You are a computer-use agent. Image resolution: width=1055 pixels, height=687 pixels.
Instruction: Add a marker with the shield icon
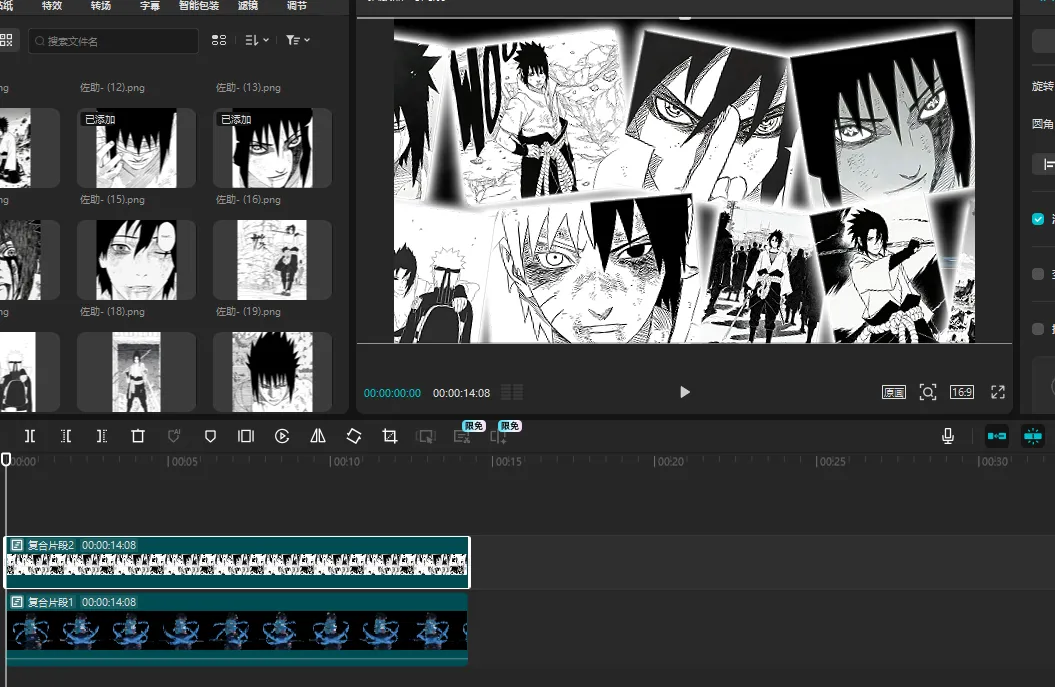[210, 436]
